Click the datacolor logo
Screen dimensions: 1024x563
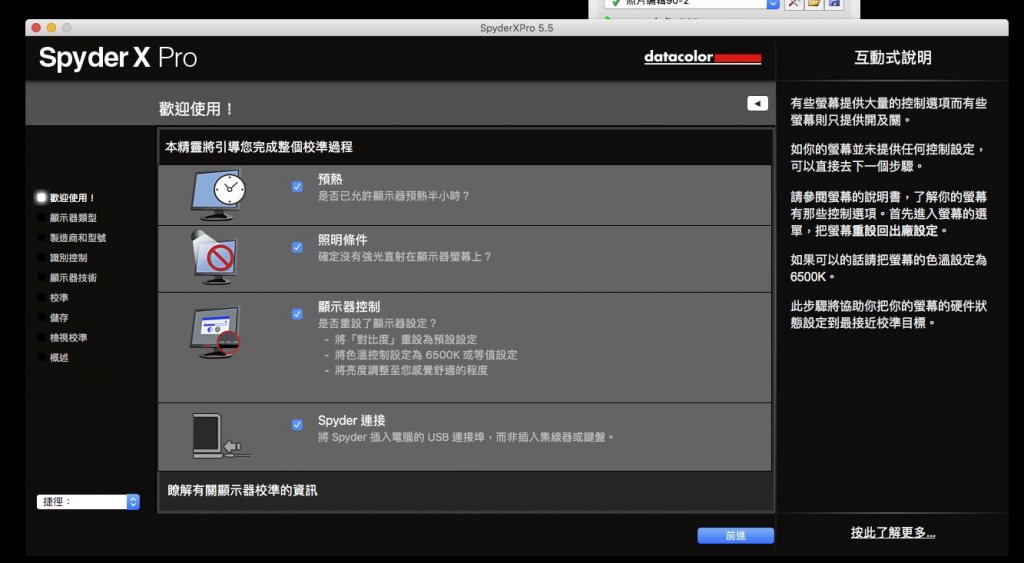click(x=703, y=57)
